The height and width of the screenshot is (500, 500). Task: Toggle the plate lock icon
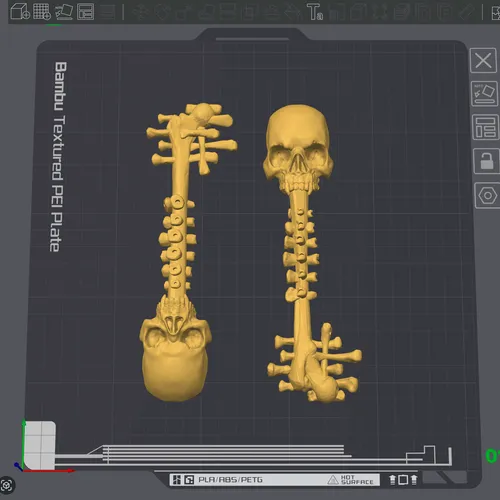487,161
